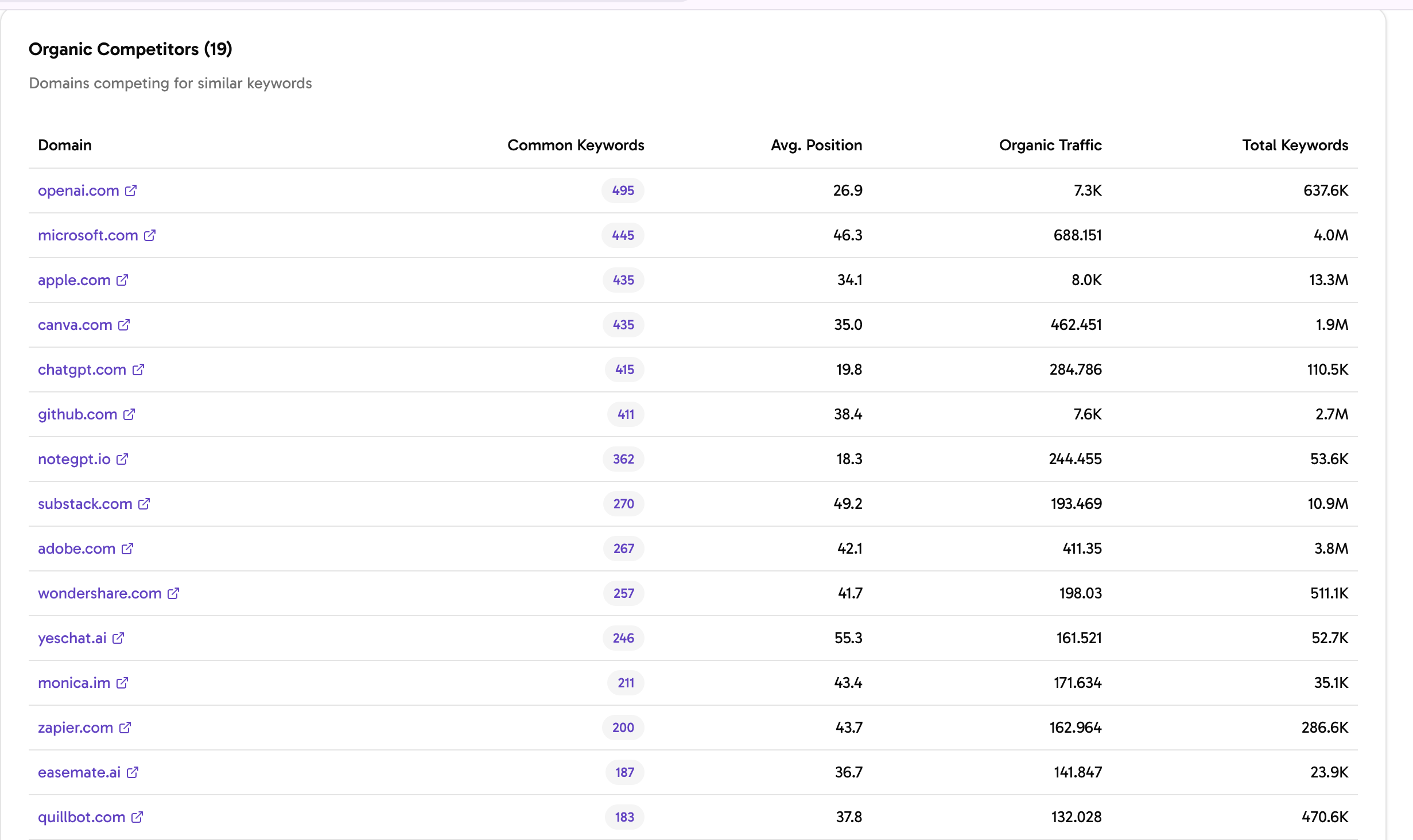Open external link icon next to apple.com
1413x840 pixels.
point(122,280)
